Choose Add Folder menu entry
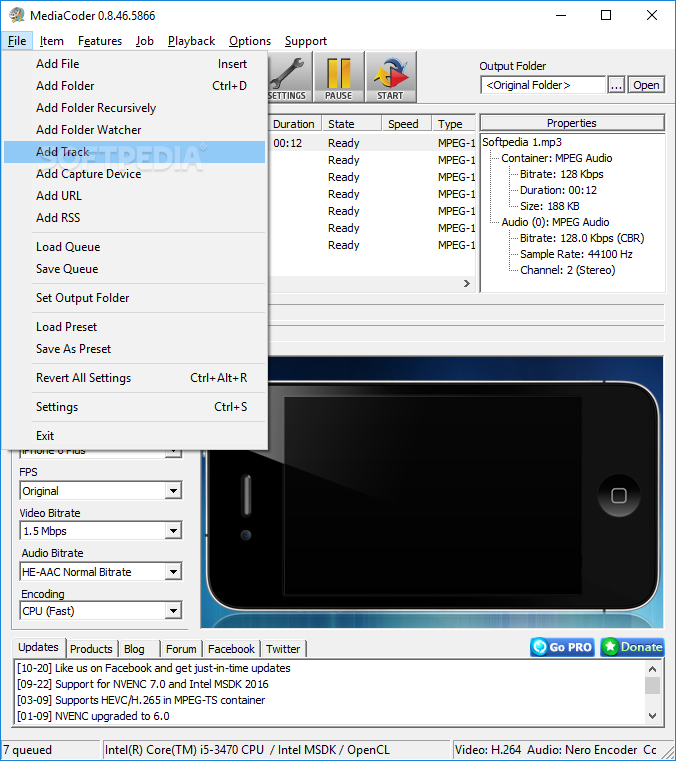Image resolution: width=676 pixels, height=761 pixels. 134,86
